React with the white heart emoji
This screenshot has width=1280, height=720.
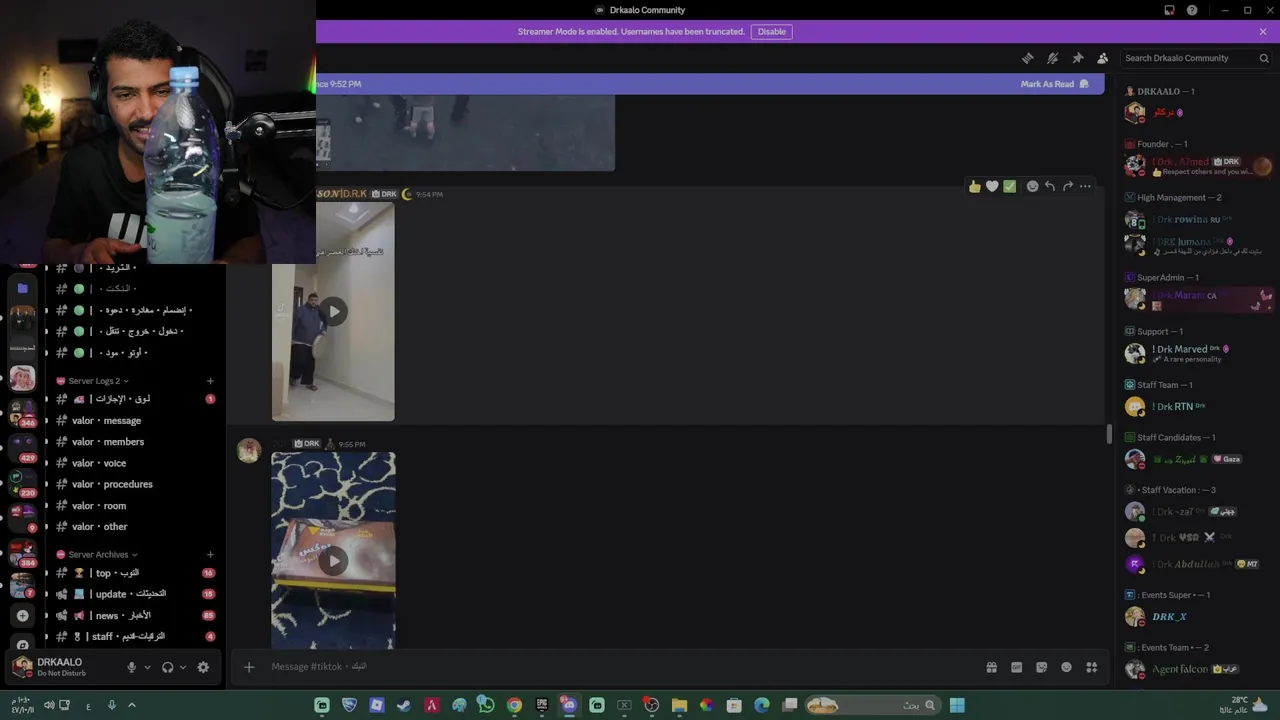tap(992, 186)
